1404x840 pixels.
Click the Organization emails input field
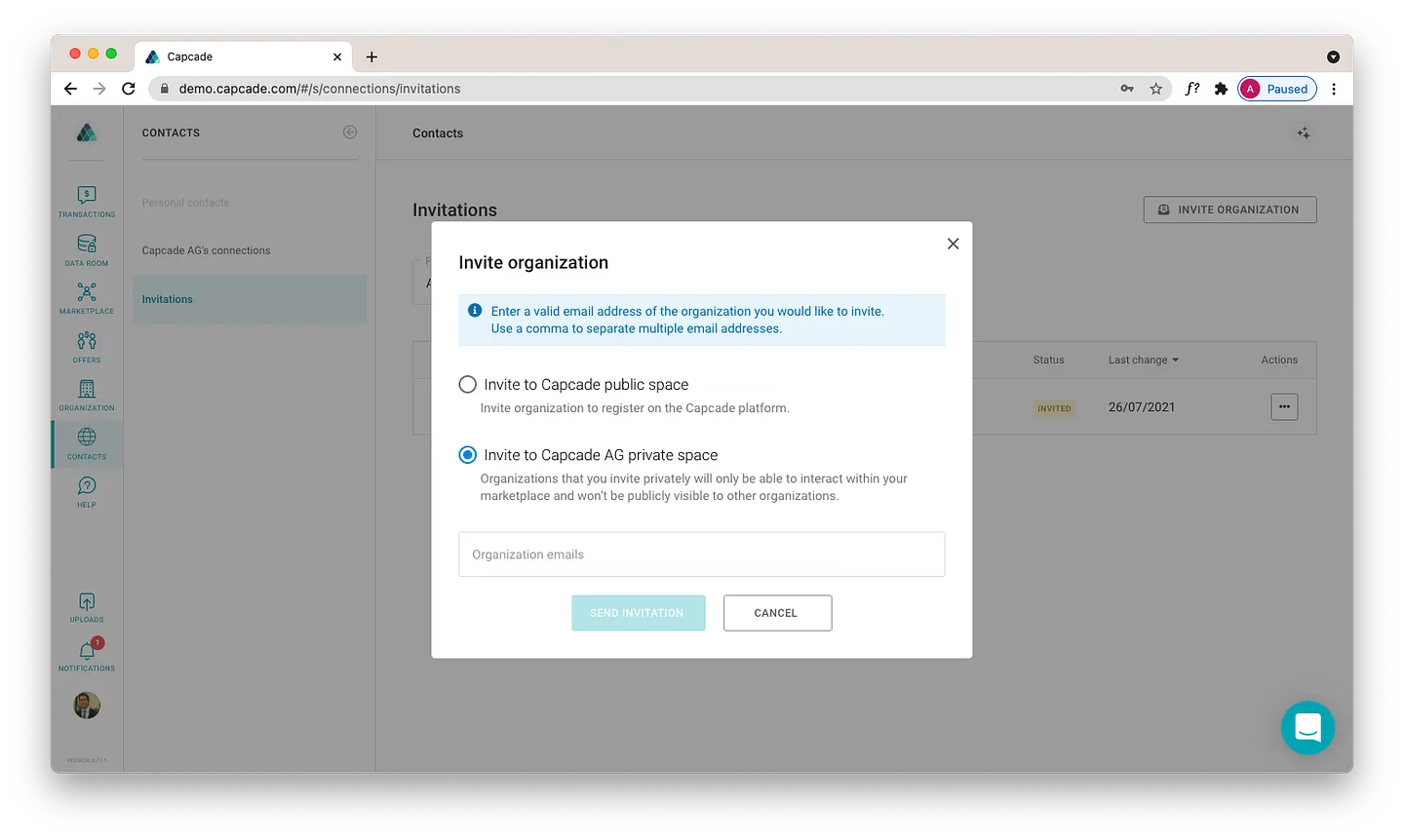[702, 554]
